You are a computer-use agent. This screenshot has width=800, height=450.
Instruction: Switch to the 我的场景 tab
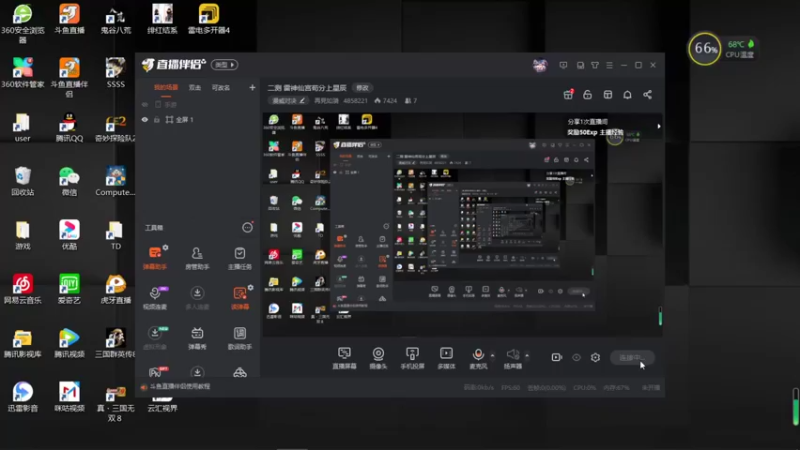coord(166,88)
